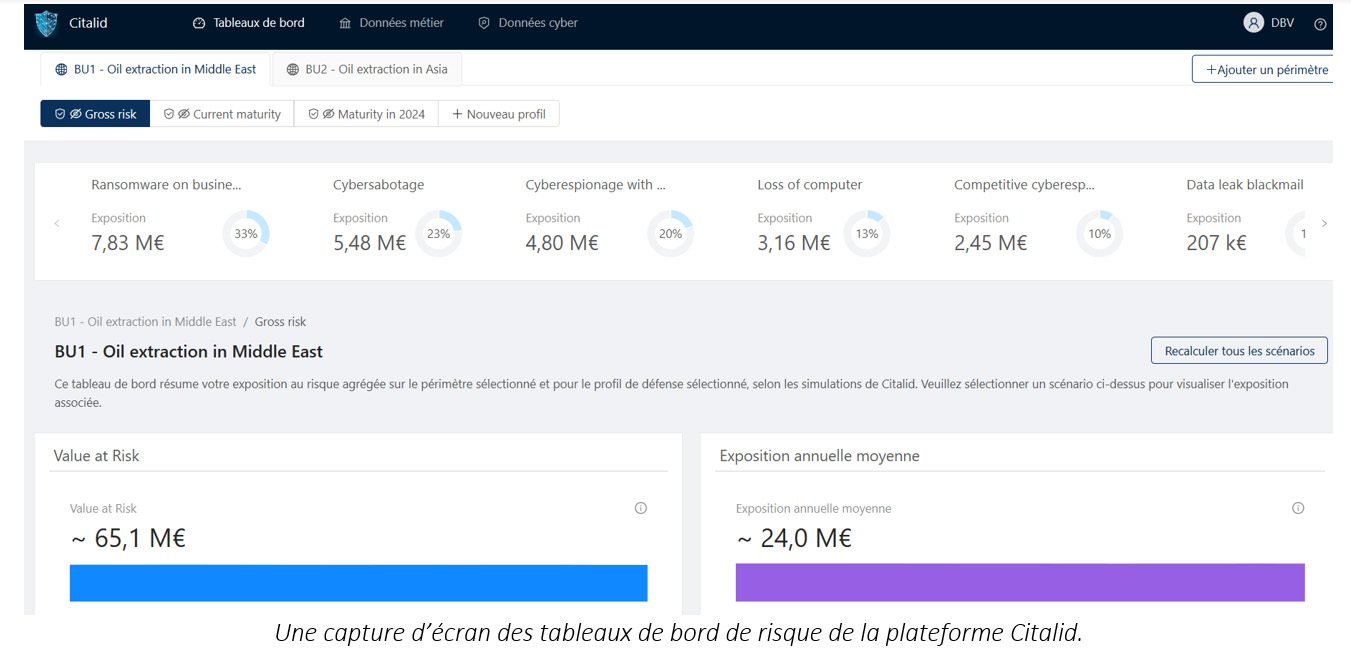Click Recalculer tous les scénarios button
The width and height of the screenshot is (1351, 655).
click(1239, 351)
